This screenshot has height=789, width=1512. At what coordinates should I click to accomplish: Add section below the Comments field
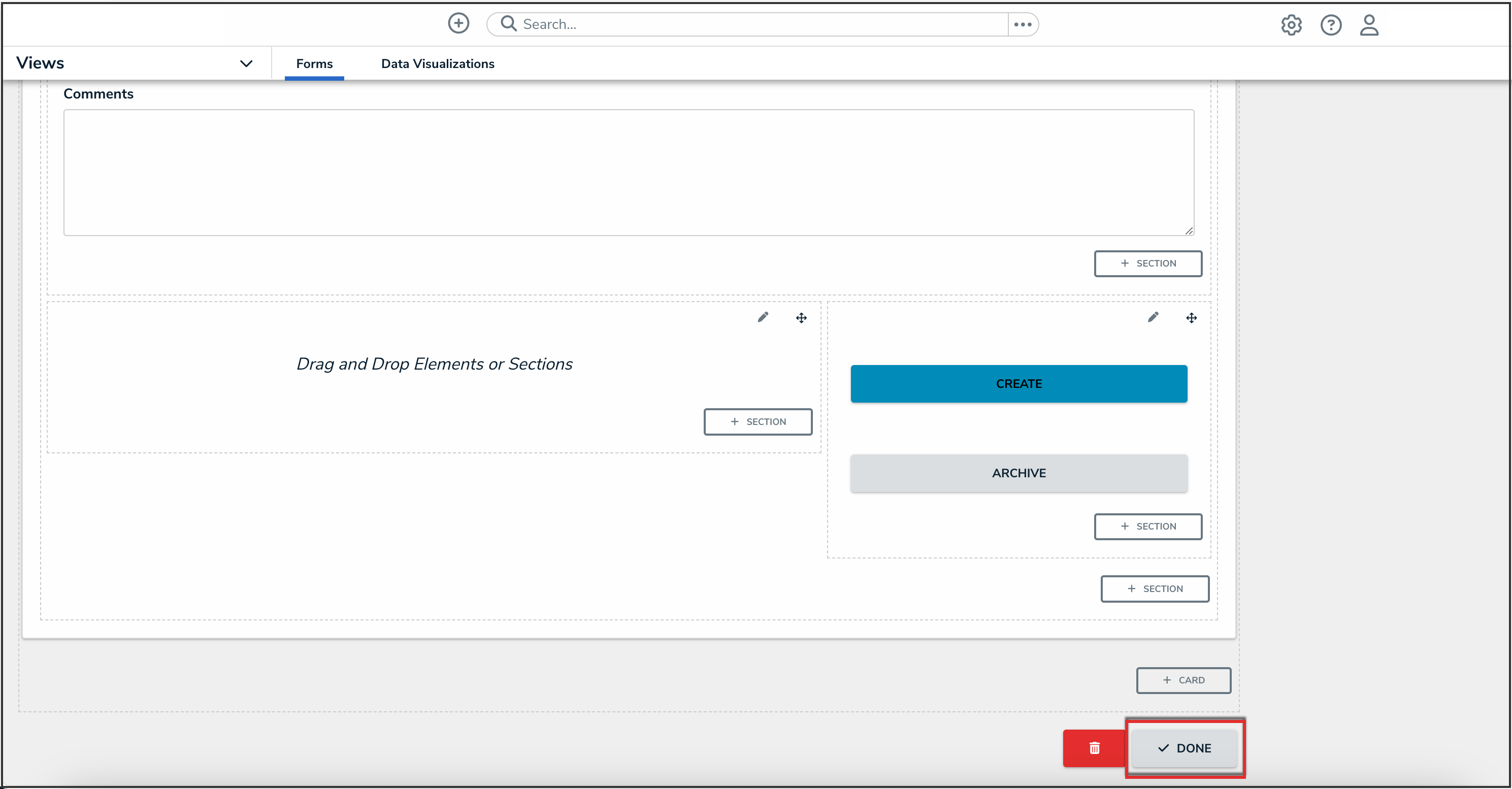point(1147,264)
